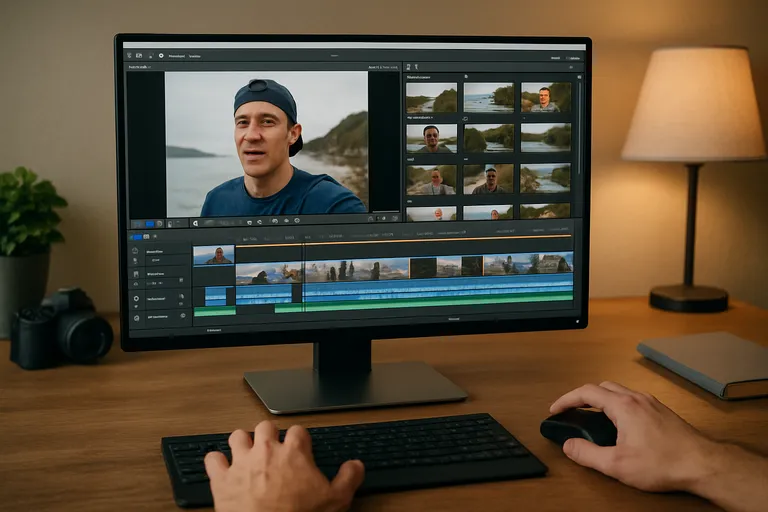Toggle the bottom audio track header button

click(x=137, y=315)
